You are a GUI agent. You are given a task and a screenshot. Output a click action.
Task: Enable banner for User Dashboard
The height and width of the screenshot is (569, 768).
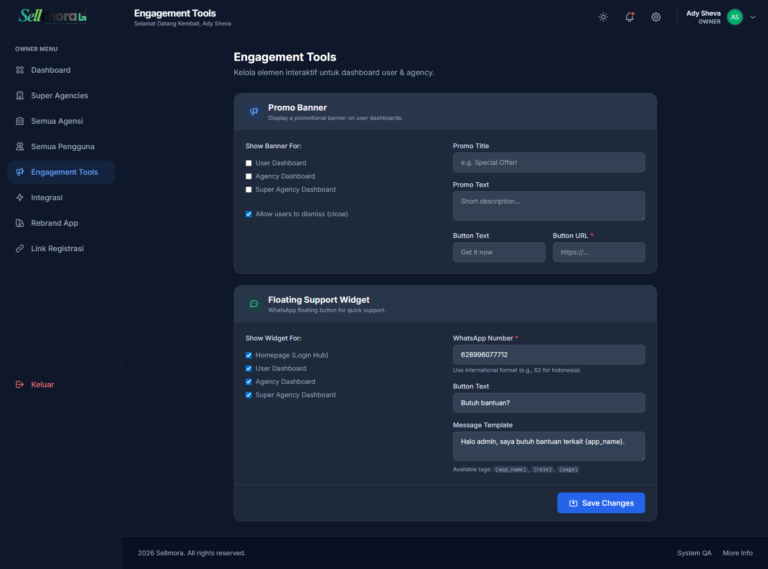tap(249, 163)
